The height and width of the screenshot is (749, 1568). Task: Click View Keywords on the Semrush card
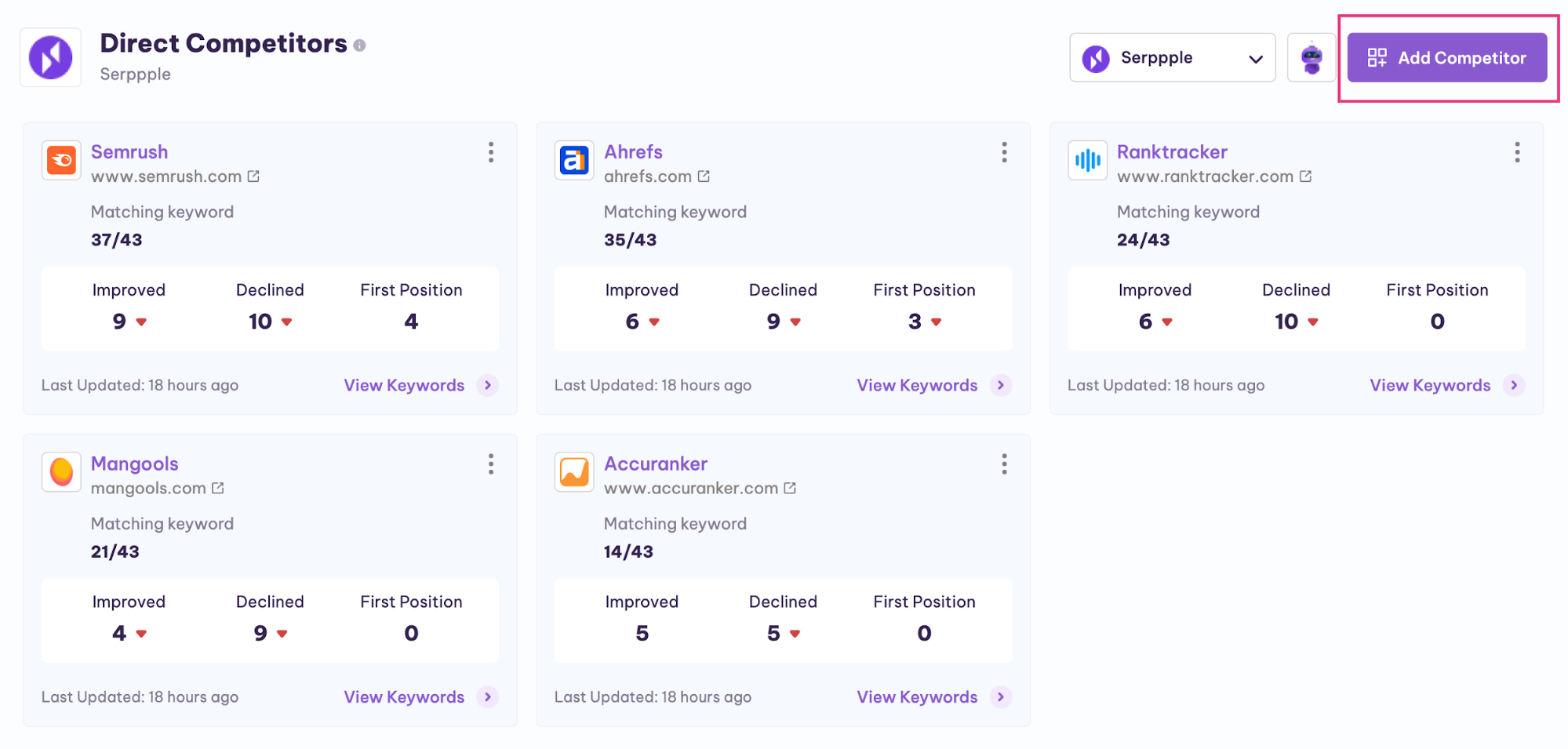pos(404,385)
